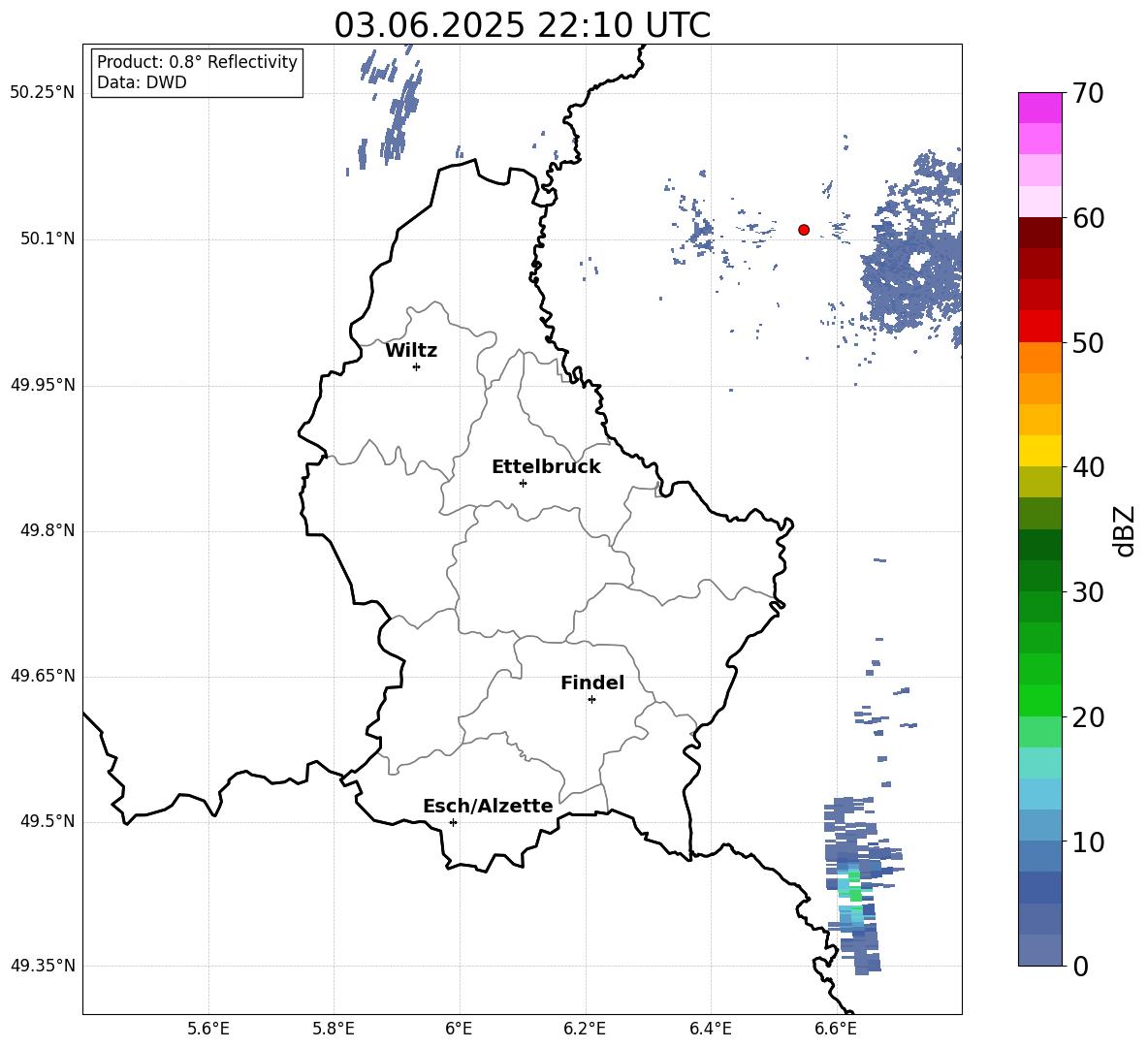Click the 40 colorbar tick label
Viewport: 1148px width, 1048px height.
tap(1088, 467)
